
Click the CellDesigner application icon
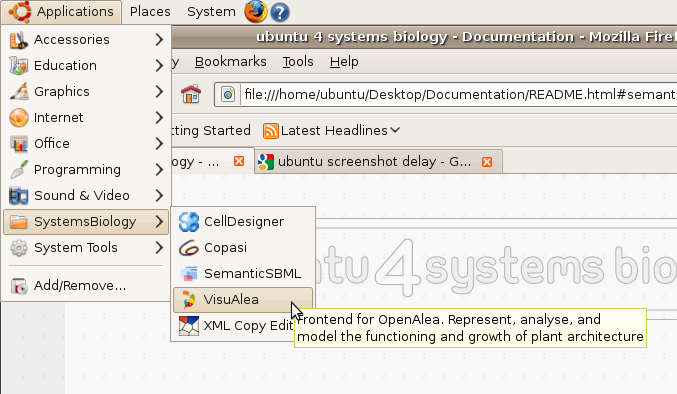click(189, 222)
